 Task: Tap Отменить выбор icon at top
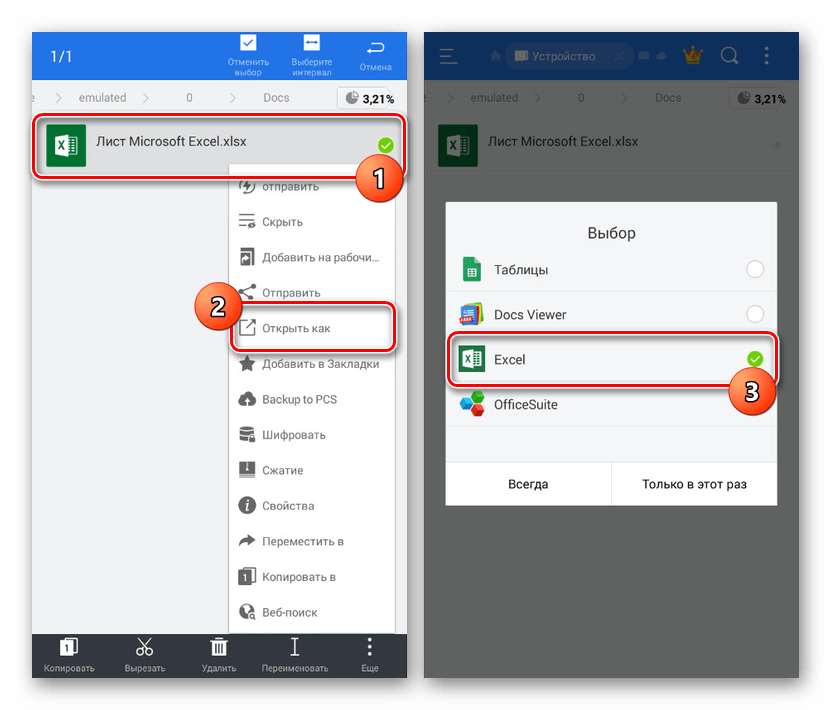tap(248, 44)
